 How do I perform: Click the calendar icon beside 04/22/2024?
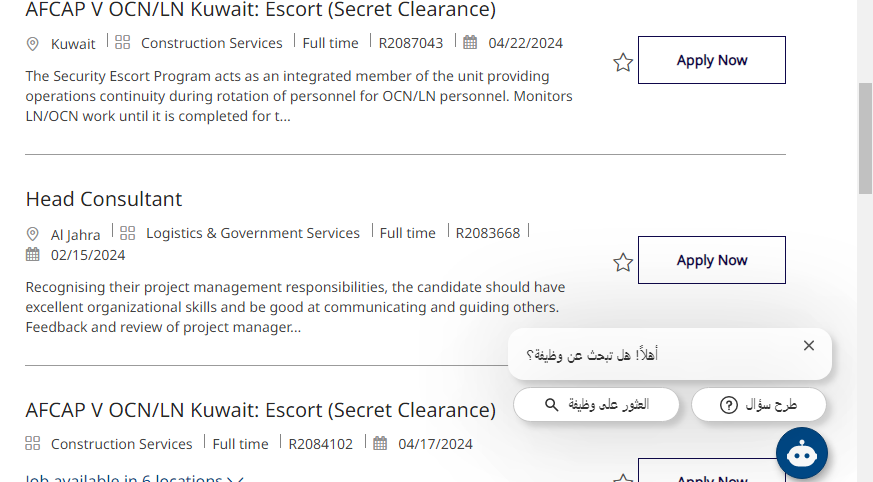(x=471, y=42)
